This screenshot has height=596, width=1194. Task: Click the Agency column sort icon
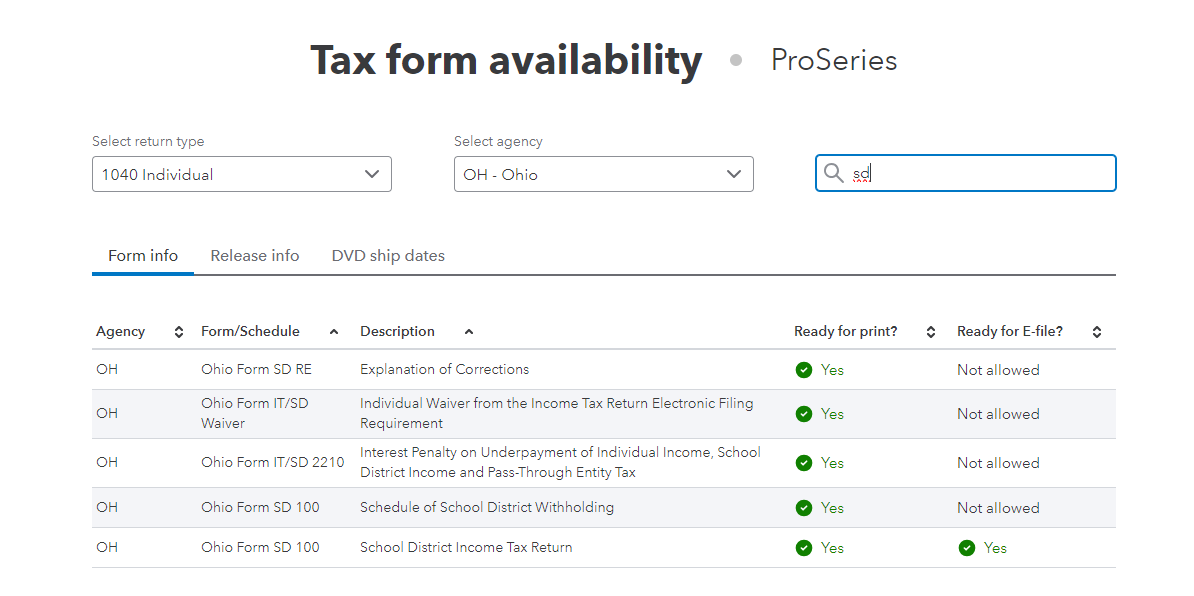[178, 331]
